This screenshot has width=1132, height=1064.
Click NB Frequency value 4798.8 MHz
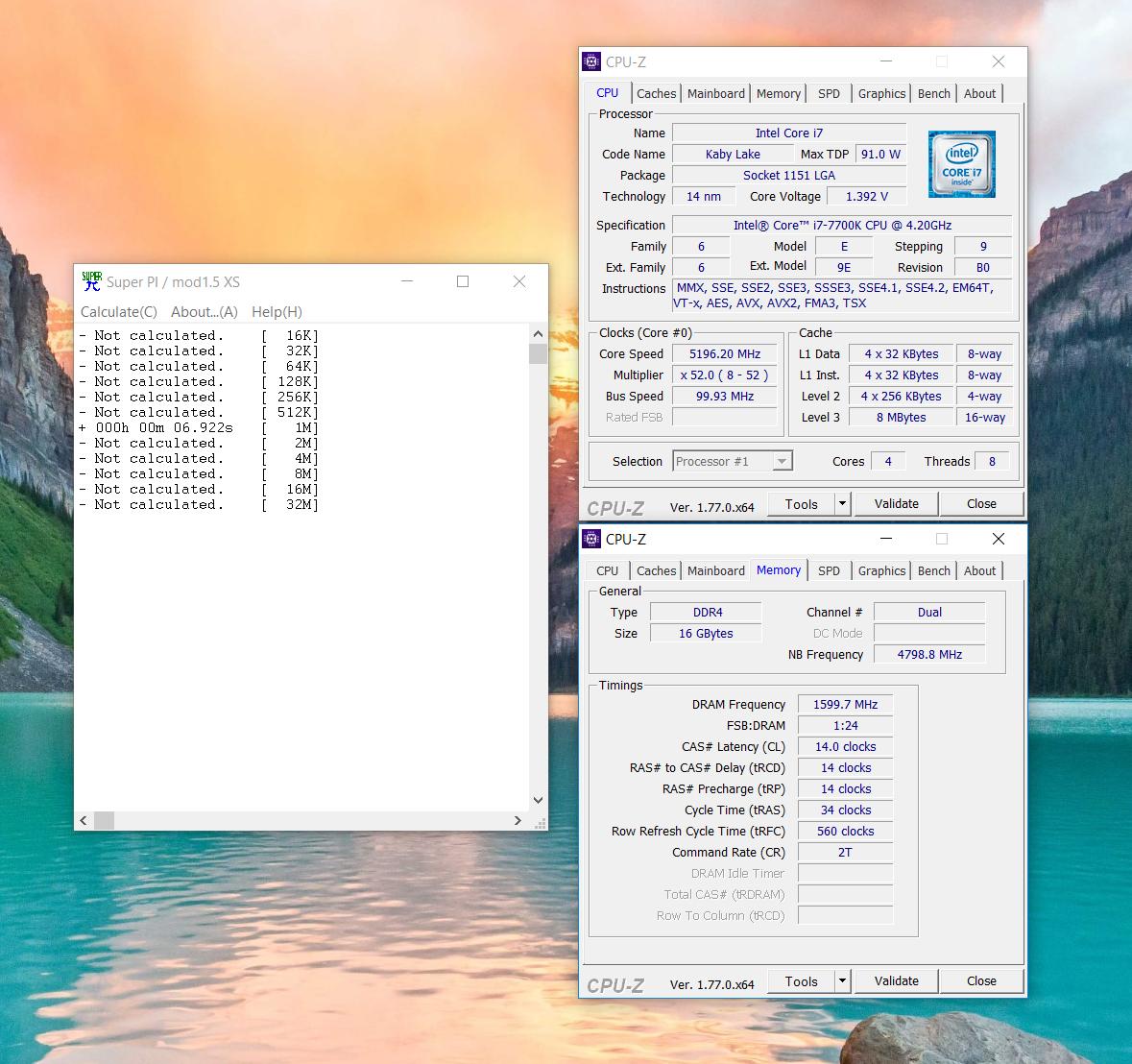click(929, 654)
